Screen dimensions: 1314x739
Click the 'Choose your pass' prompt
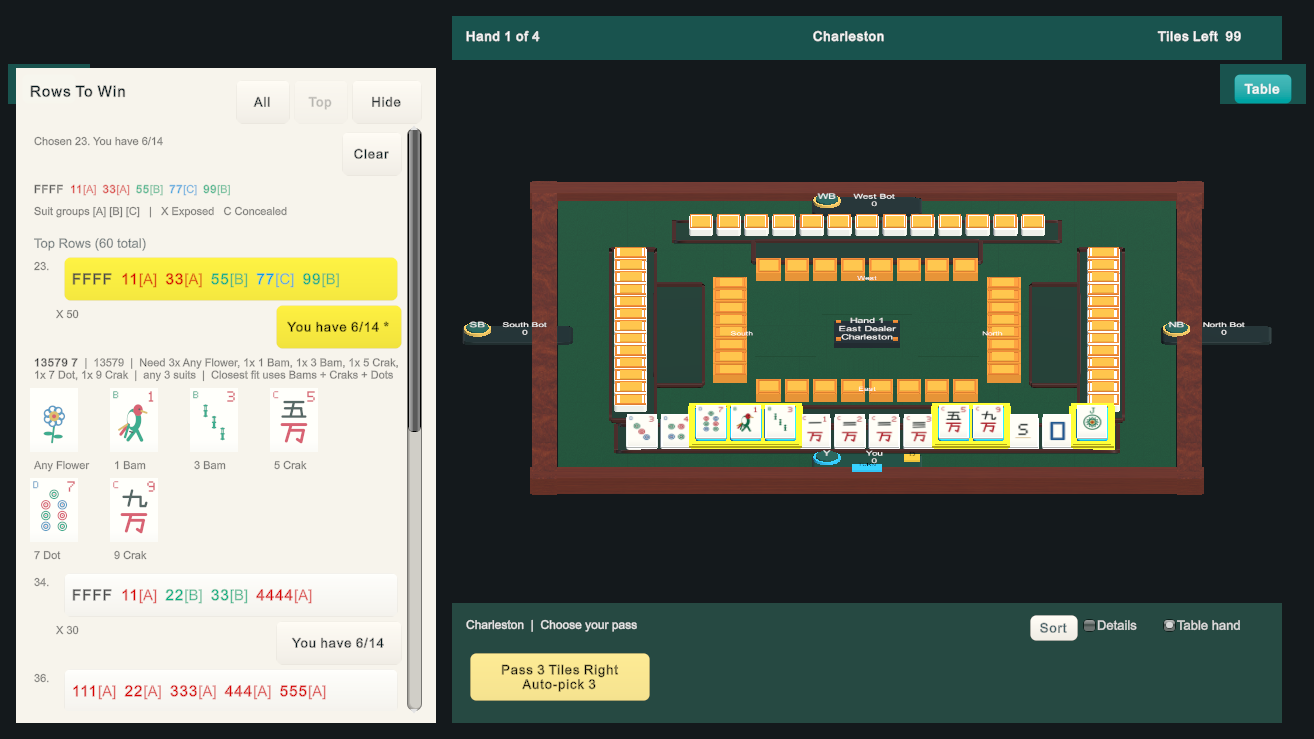(x=589, y=625)
